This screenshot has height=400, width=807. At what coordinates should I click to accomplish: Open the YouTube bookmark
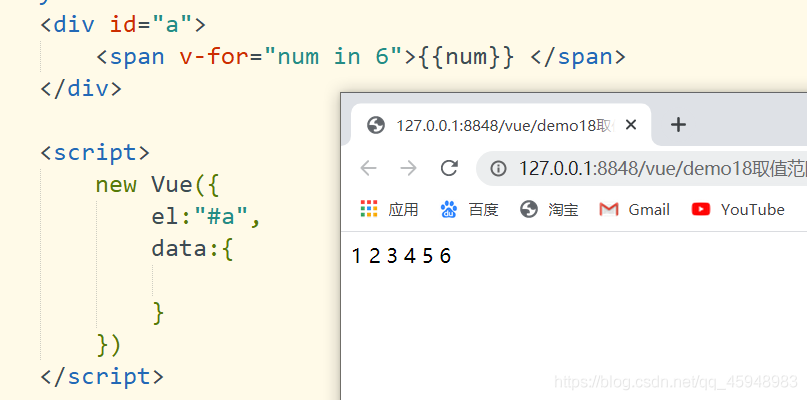tap(738, 210)
